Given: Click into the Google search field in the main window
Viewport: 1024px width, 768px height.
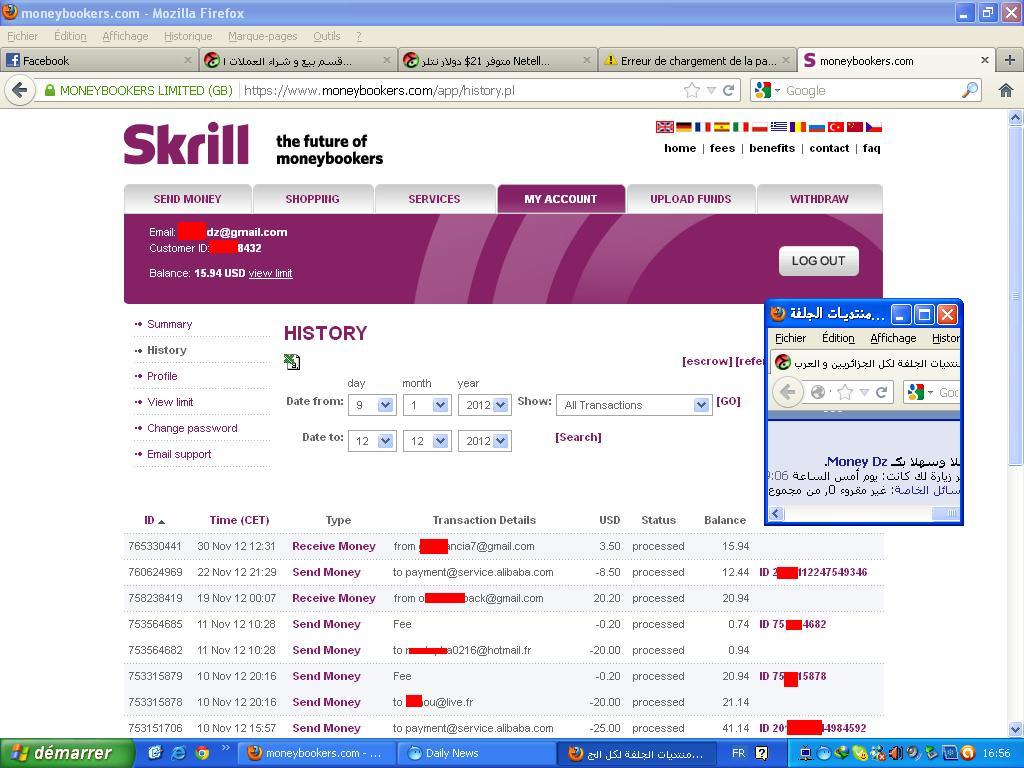Looking at the screenshot, I should click(872, 91).
